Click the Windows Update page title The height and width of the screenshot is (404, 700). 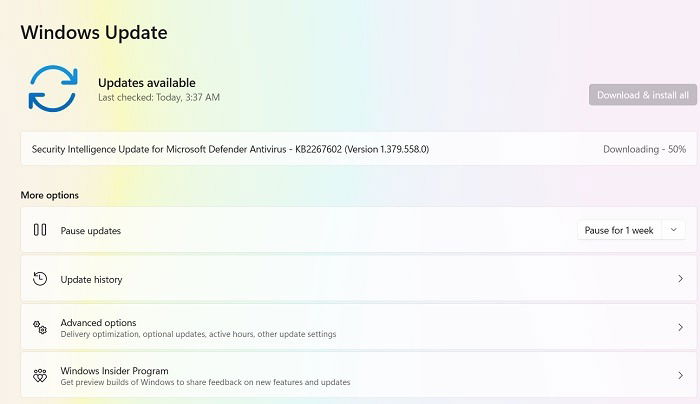click(x=94, y=33)
